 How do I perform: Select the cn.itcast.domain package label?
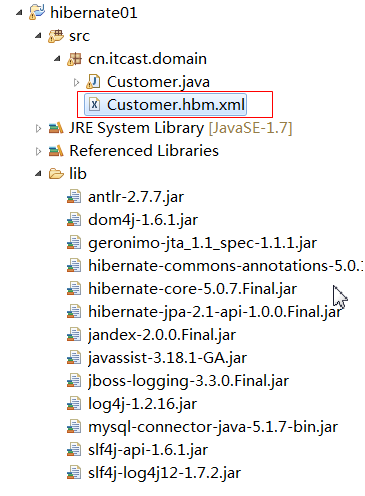(x=147, y=59)
